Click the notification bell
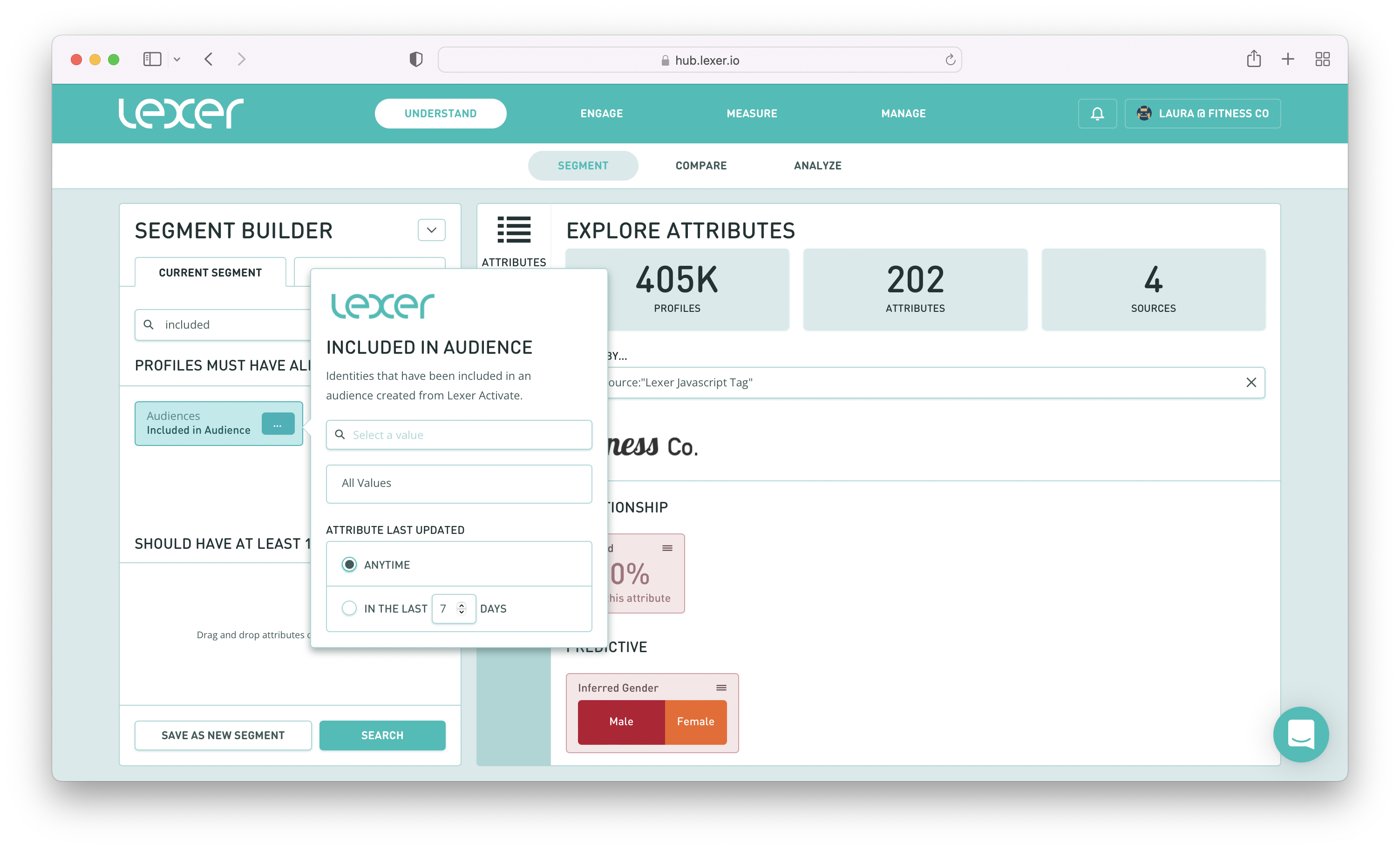 [1097, 113]
